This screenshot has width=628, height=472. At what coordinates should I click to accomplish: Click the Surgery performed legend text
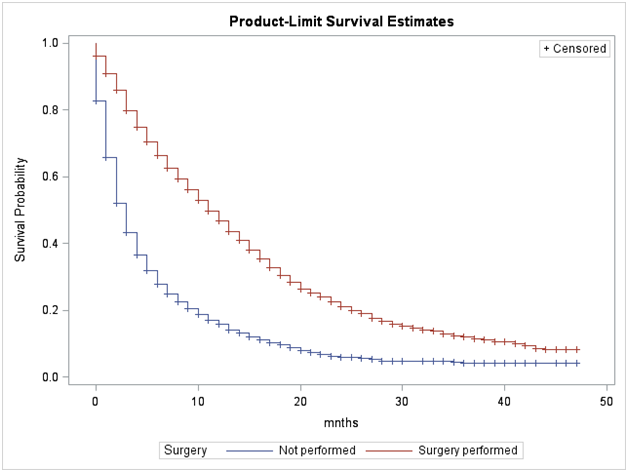pos(467,450)
